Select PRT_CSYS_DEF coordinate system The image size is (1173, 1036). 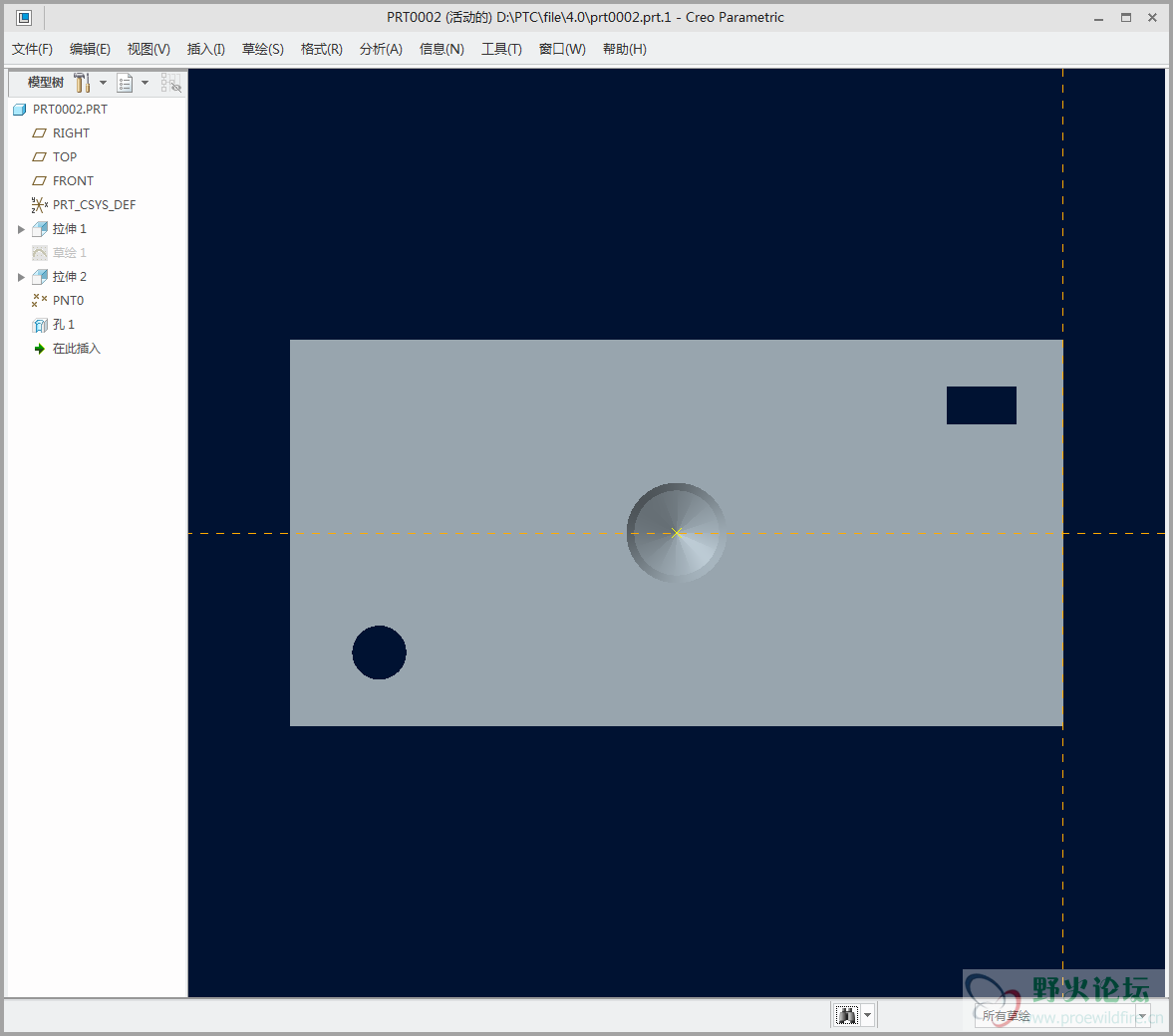(x=84, y=205)
